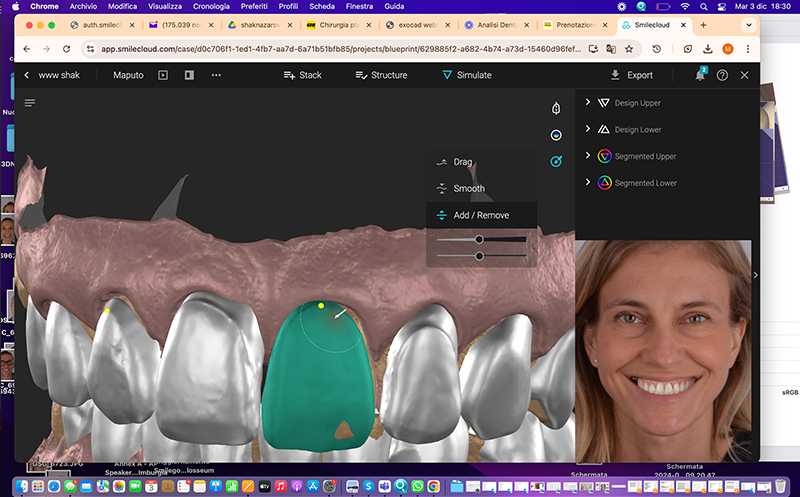This screenshot has width=800, height=497.
Task: Activate the cyan sculpt tool icon
Action: click(x=556, y=161)
